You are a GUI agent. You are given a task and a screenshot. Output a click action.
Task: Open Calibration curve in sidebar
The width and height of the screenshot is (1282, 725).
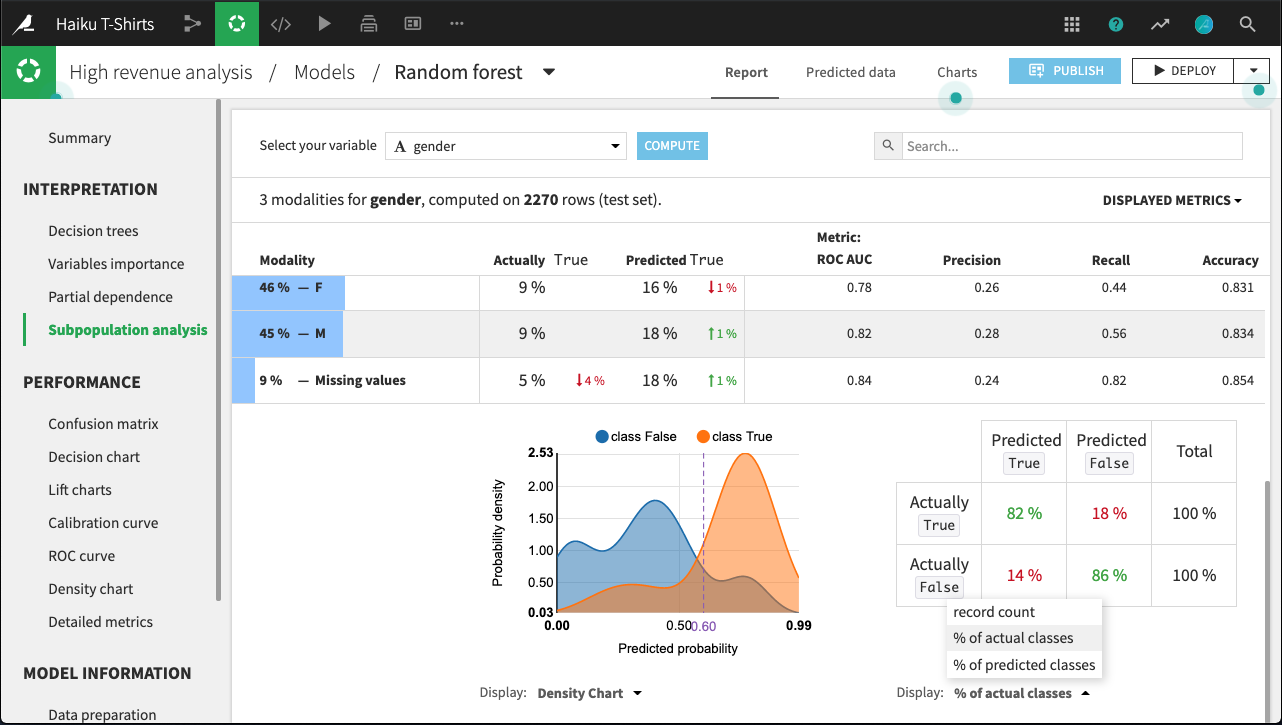click(x=103, y=523)
